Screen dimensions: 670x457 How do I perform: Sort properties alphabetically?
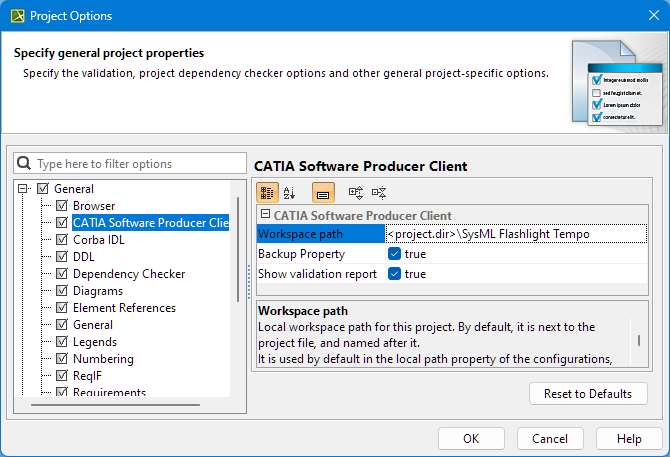pos(290,193)
